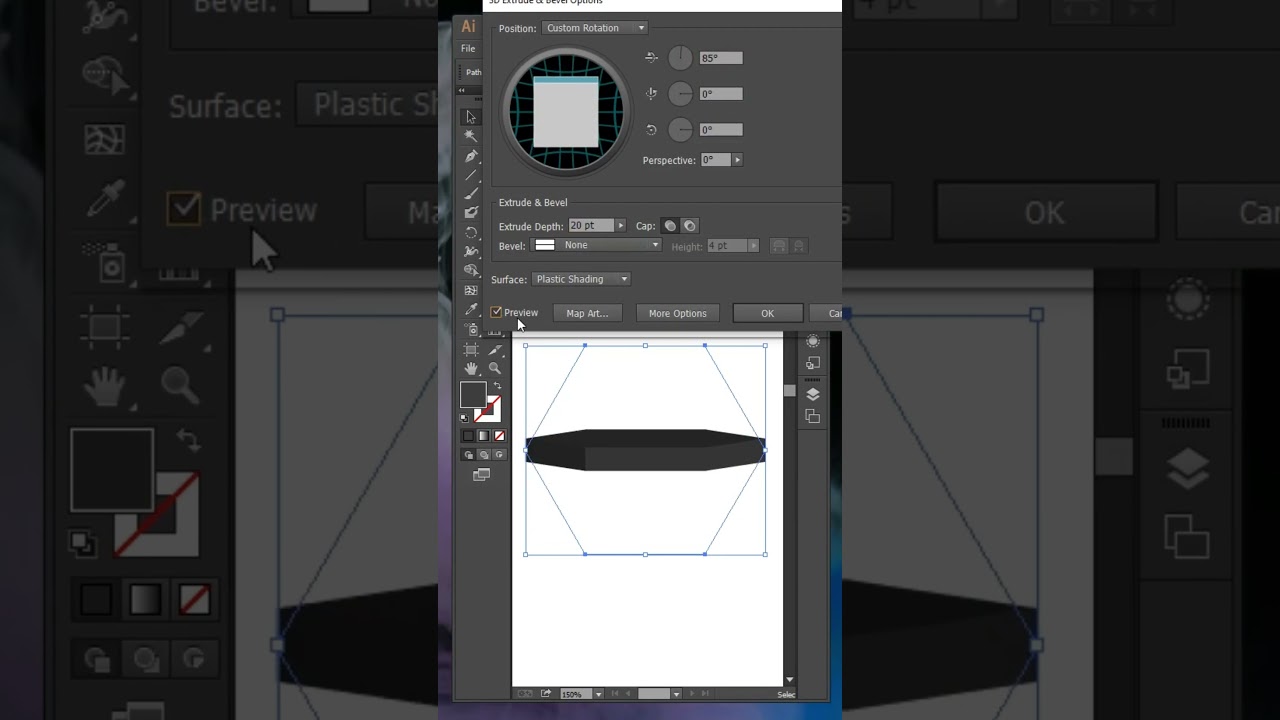1280x720 pixels.
Task: Select the Hand tool
Action: pos(471,368)
